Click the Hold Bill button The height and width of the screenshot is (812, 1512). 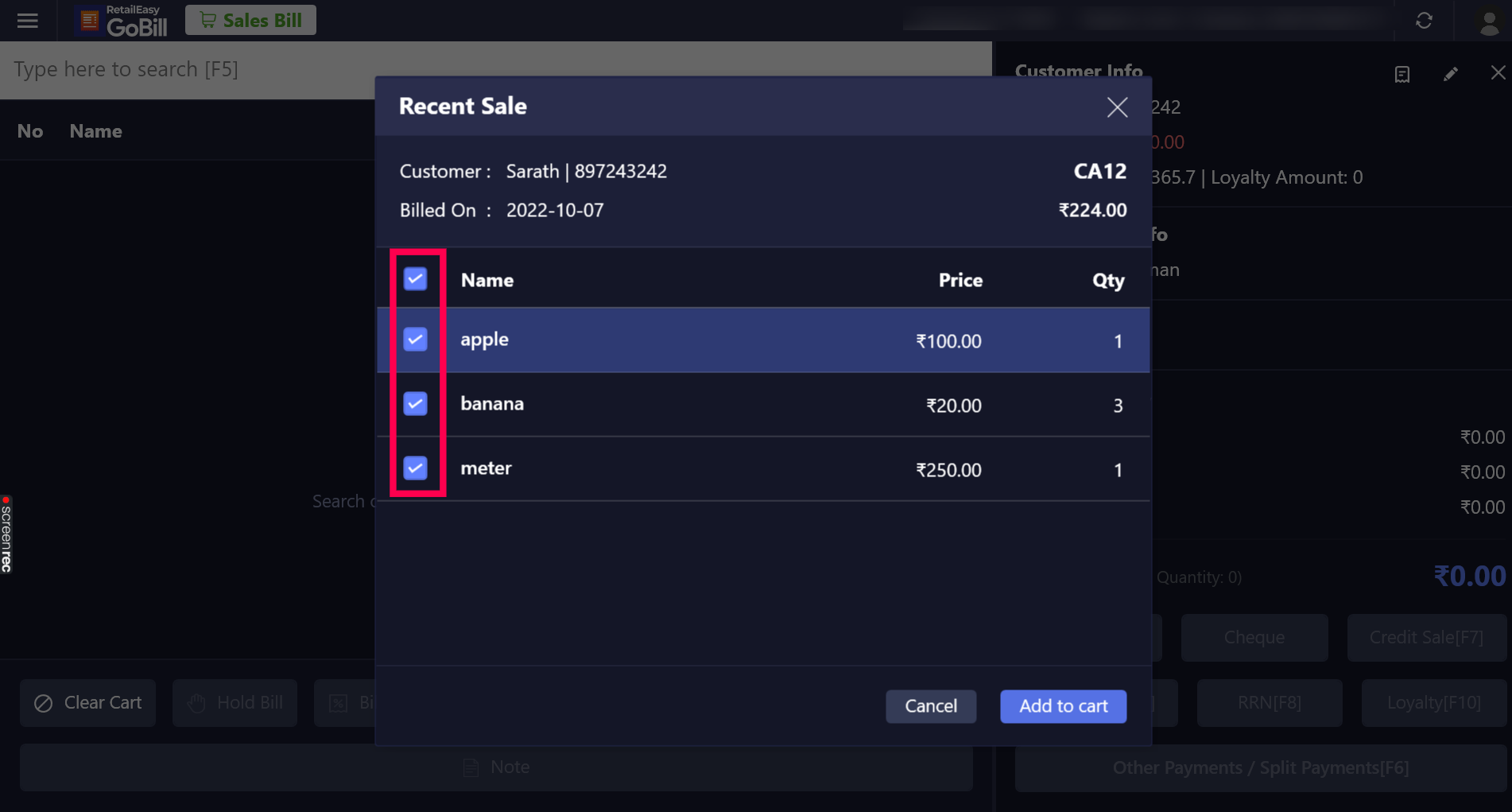click(x=235, y=703)
